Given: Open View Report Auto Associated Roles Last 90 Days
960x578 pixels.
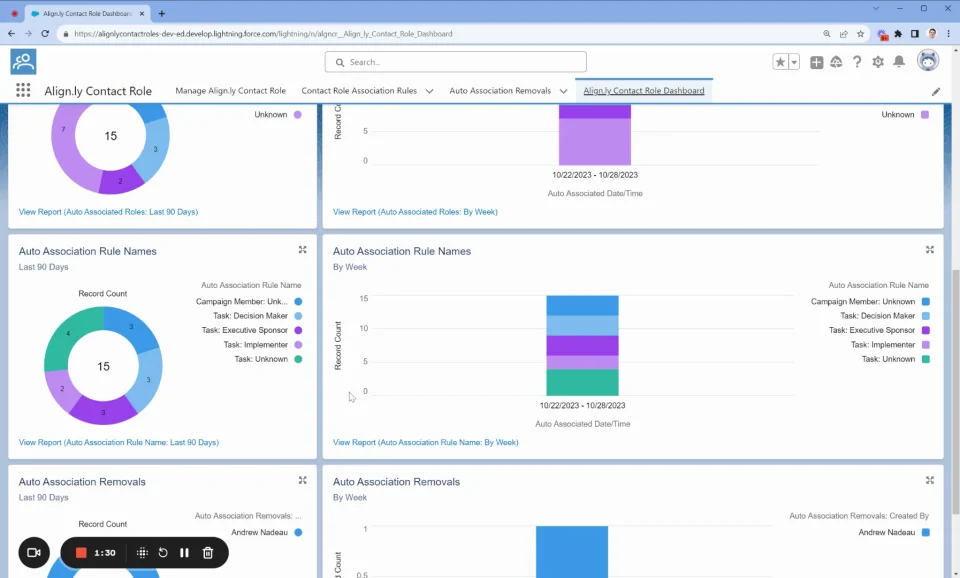Looking at the screenshot, I should 108,212.
